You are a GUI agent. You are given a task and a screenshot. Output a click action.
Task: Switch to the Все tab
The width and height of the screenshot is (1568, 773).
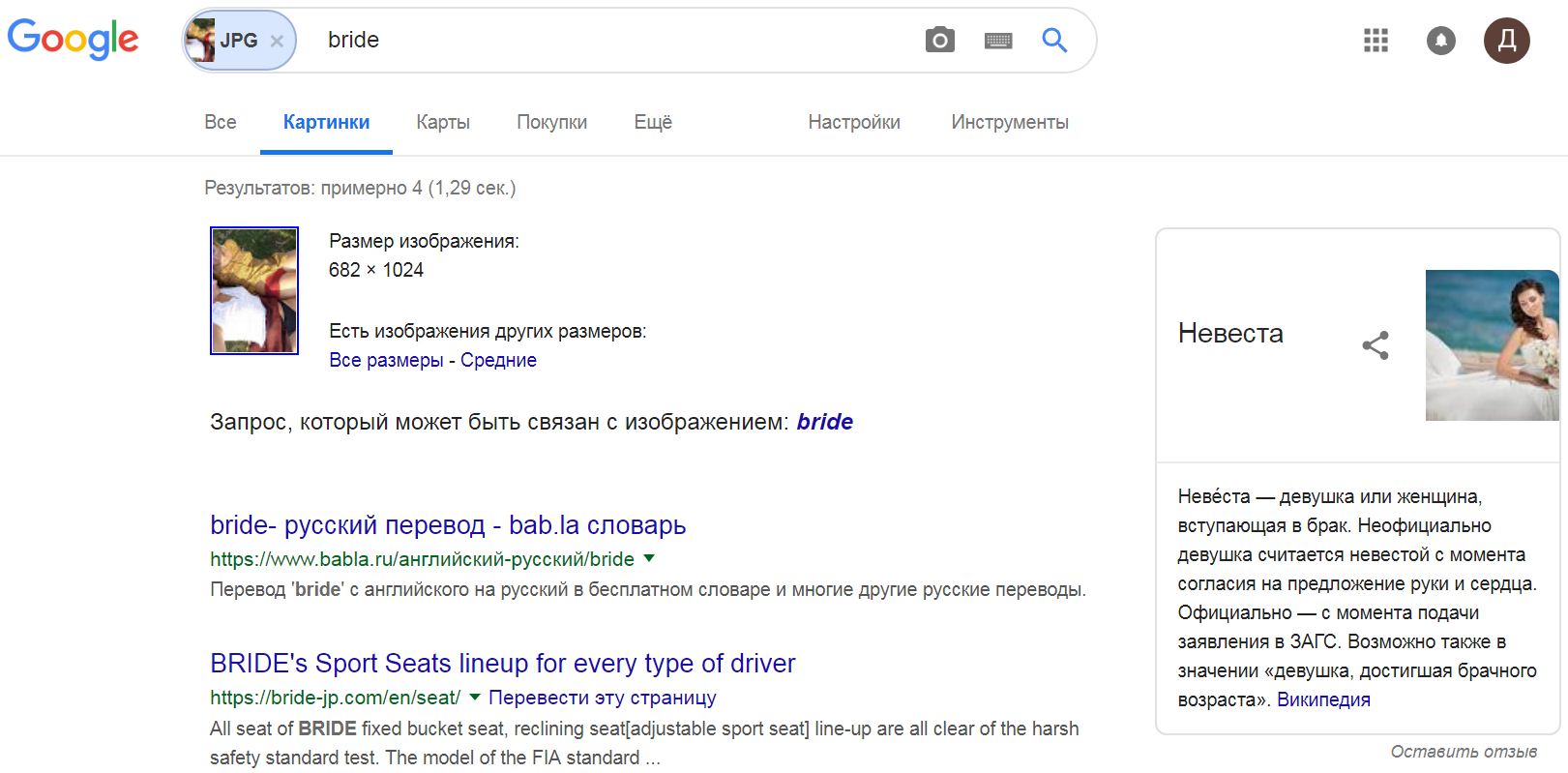[x=221, y=122]
